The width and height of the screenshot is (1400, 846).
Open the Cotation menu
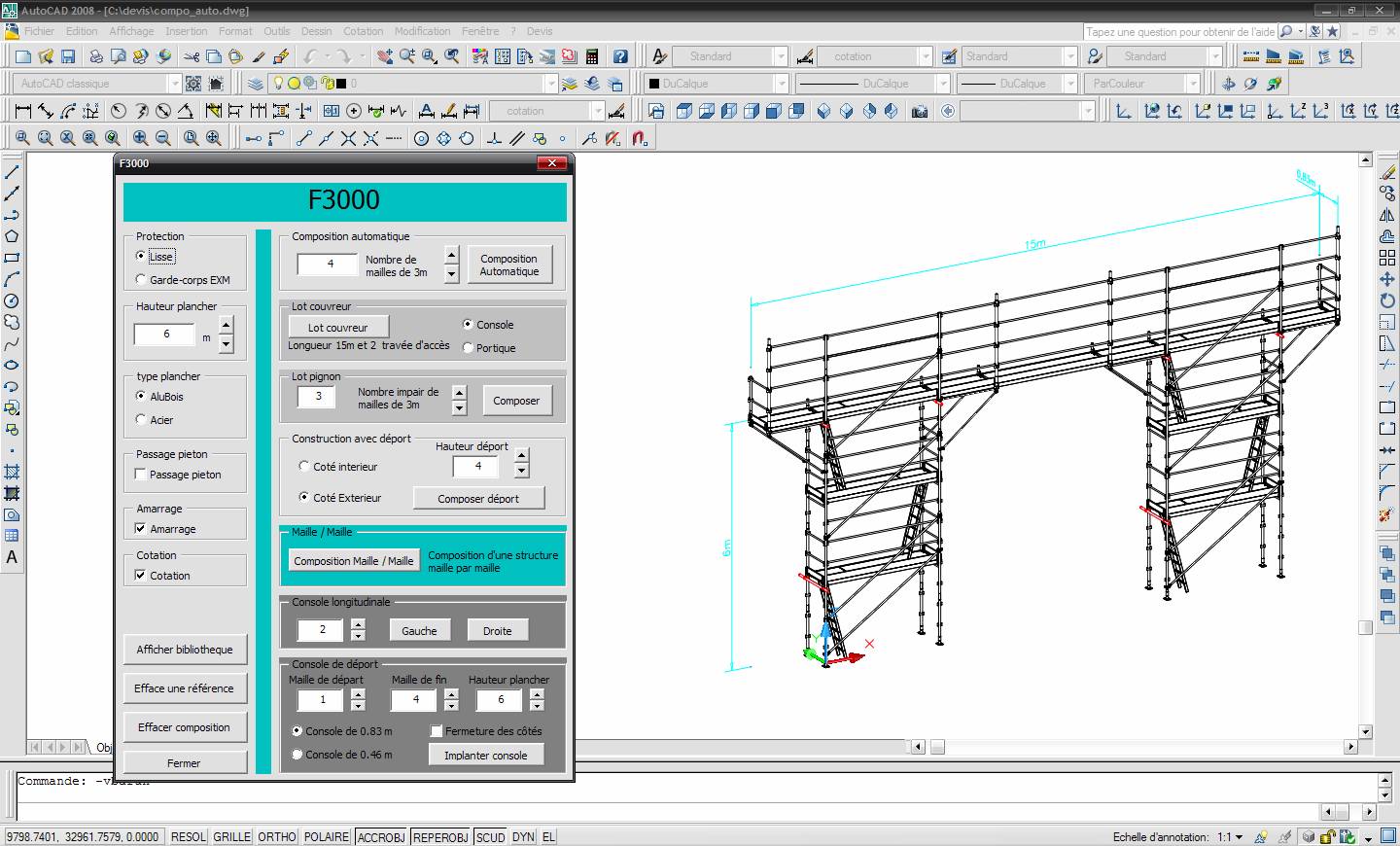pos(363,31)
